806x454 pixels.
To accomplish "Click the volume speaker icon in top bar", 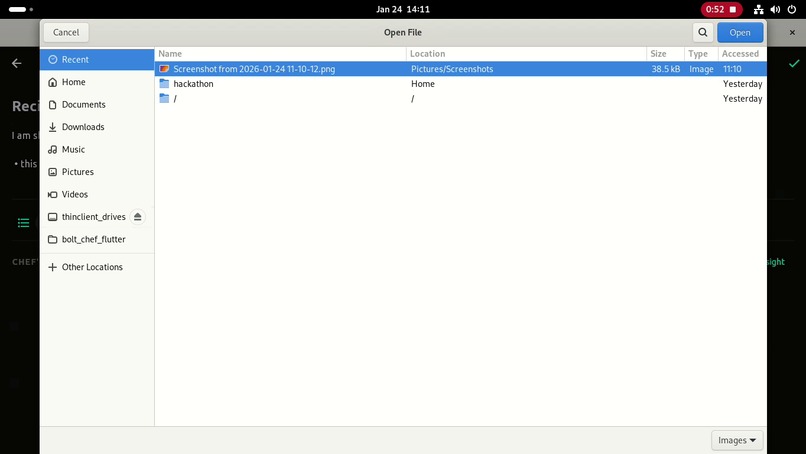I will (x=775, y=9).
